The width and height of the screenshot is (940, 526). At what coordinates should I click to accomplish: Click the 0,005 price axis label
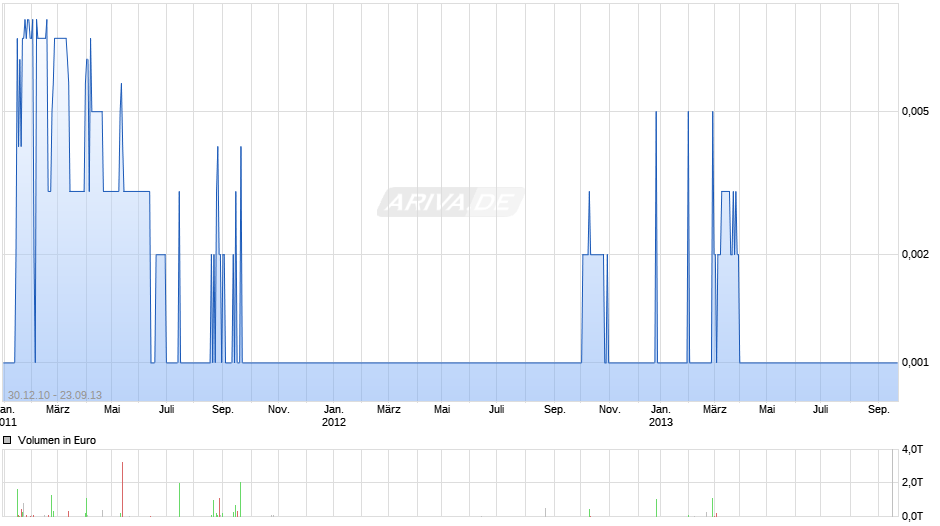coord(915,112)
